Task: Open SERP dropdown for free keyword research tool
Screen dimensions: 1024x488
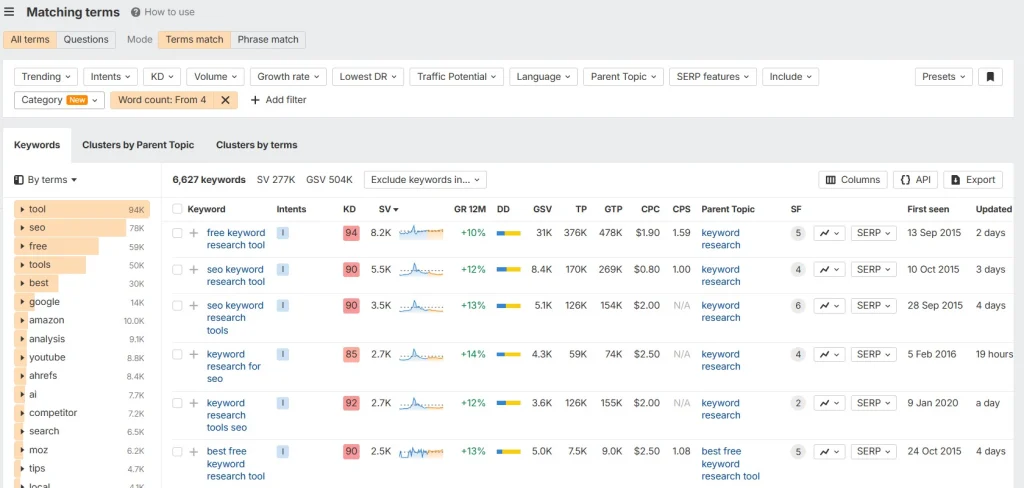Action: (874, 233)
